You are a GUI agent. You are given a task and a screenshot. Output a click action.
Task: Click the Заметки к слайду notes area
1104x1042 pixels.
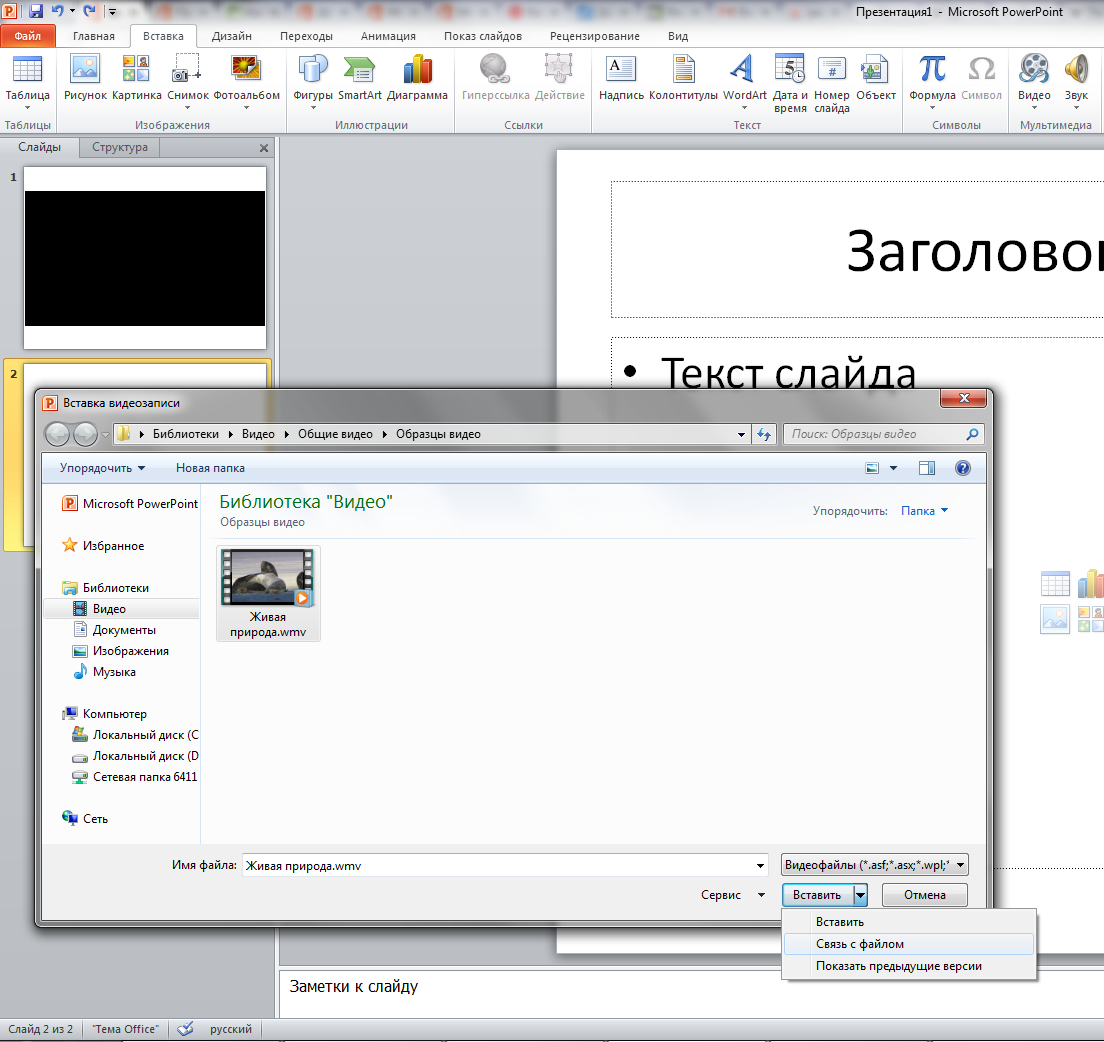tap(691, 993)
